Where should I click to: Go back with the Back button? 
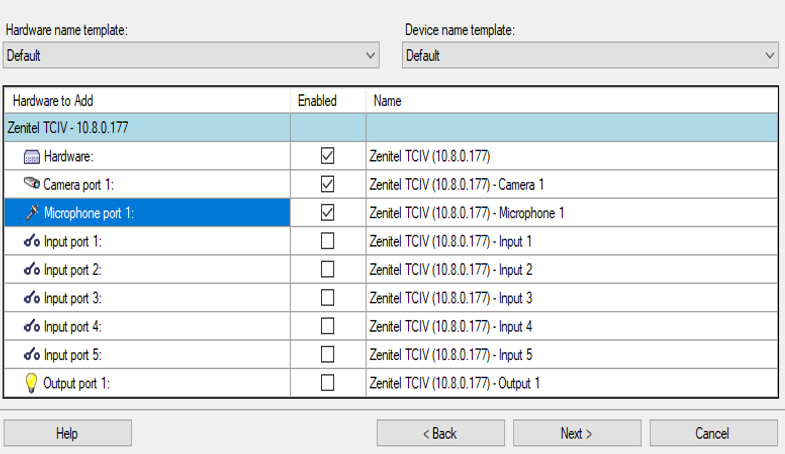click(440, 433)
